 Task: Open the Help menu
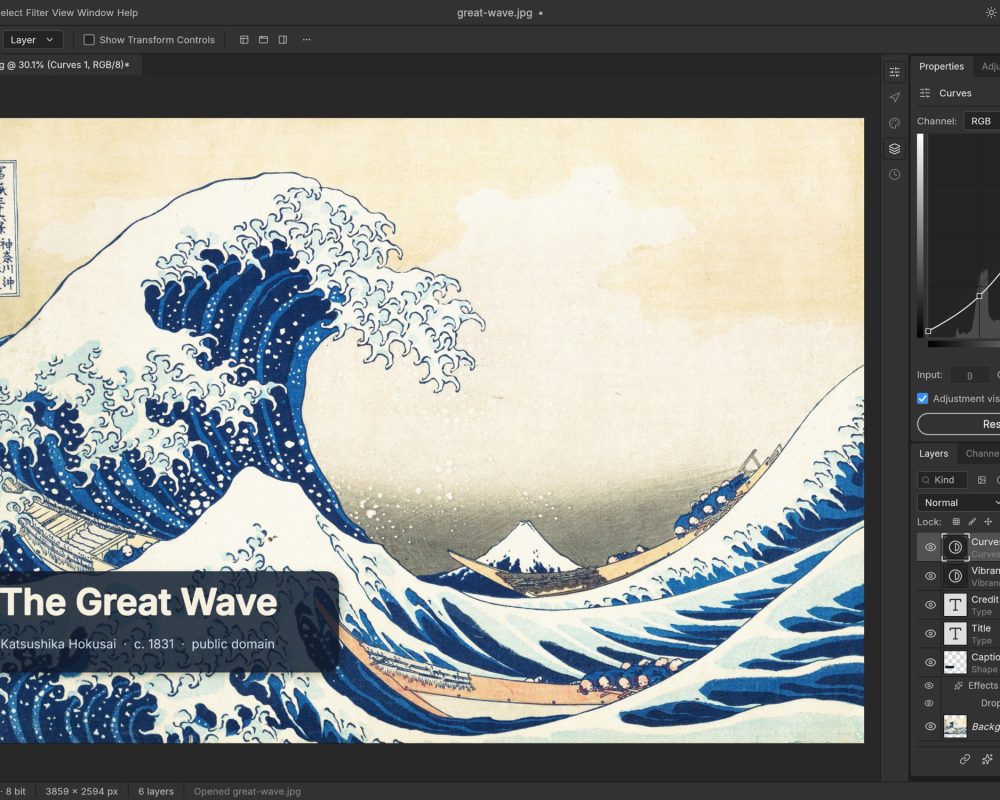128,13
